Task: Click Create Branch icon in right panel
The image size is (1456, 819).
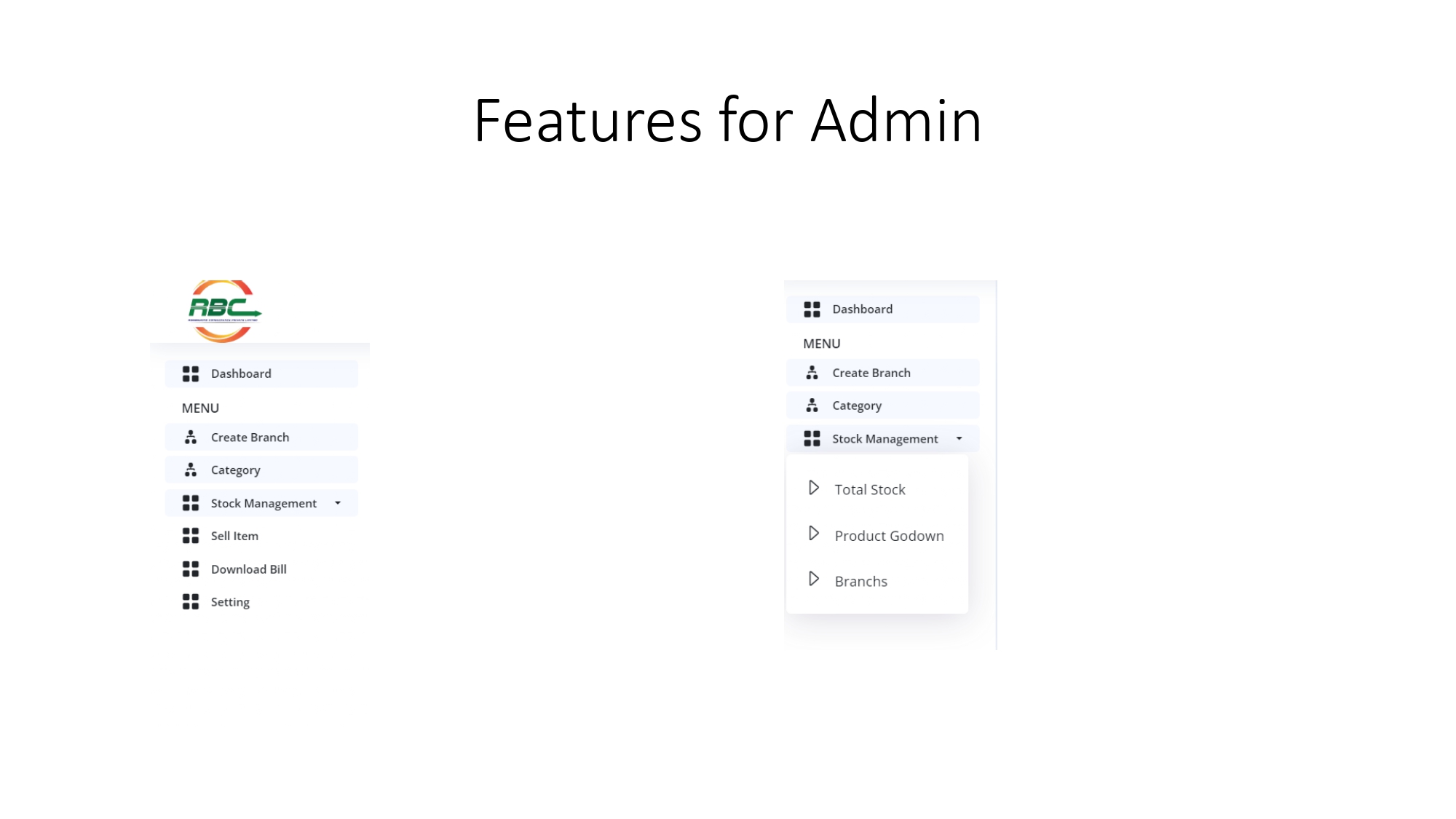Action: click(x=812, y=373)
